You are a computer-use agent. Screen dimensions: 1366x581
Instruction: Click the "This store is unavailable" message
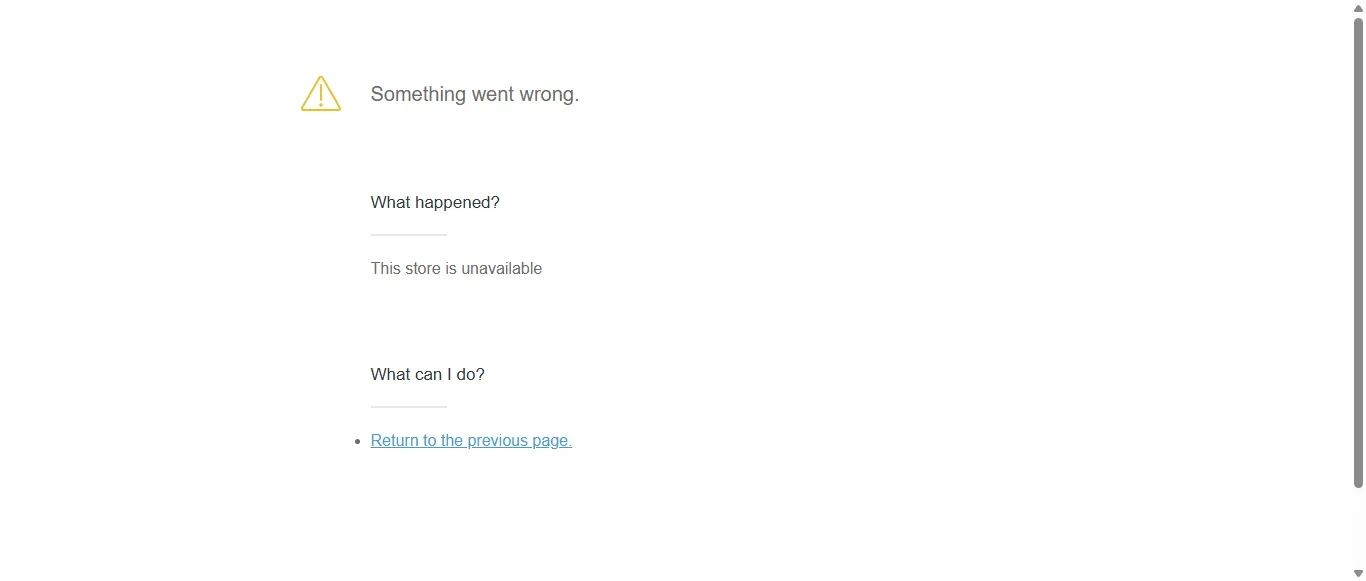(x=456, y=269)
